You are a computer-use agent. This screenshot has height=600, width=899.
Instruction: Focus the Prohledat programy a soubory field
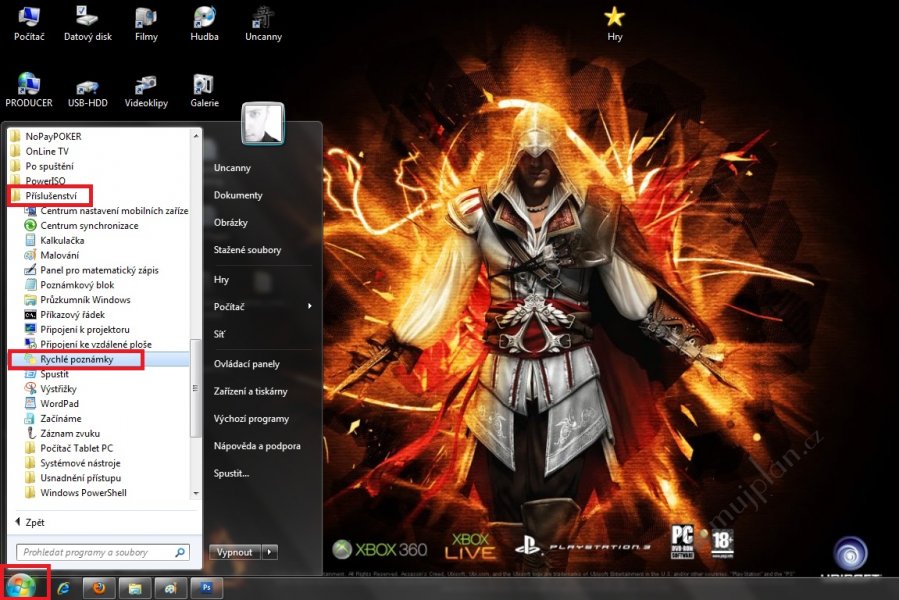pyautogui.click(x=103, y=552)
